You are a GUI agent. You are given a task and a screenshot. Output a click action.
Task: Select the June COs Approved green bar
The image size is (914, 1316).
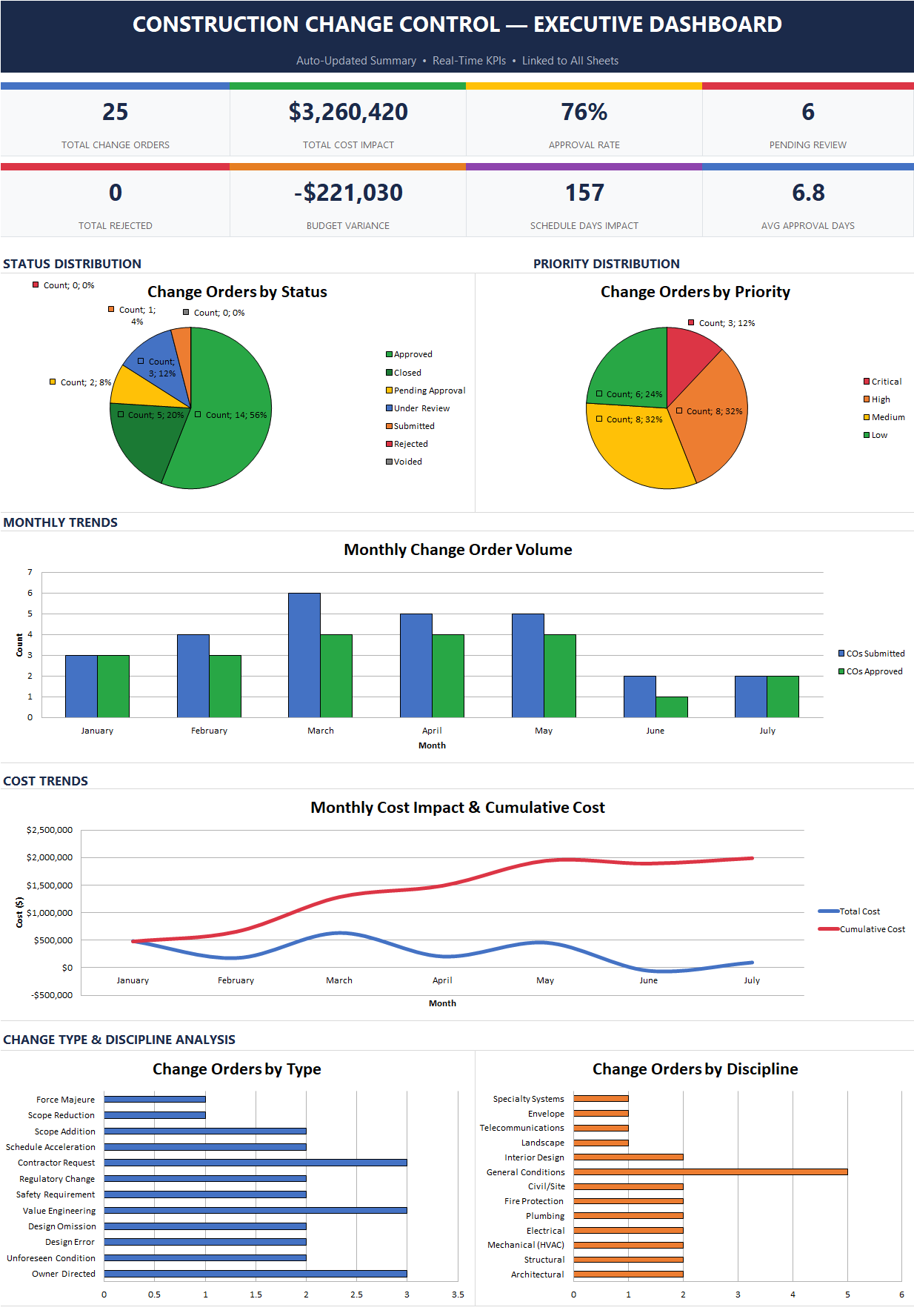click(672, 707)
